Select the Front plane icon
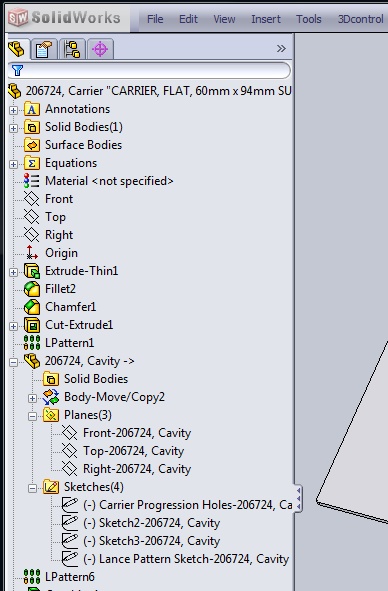The image size is (388, 591). point(32,199)
